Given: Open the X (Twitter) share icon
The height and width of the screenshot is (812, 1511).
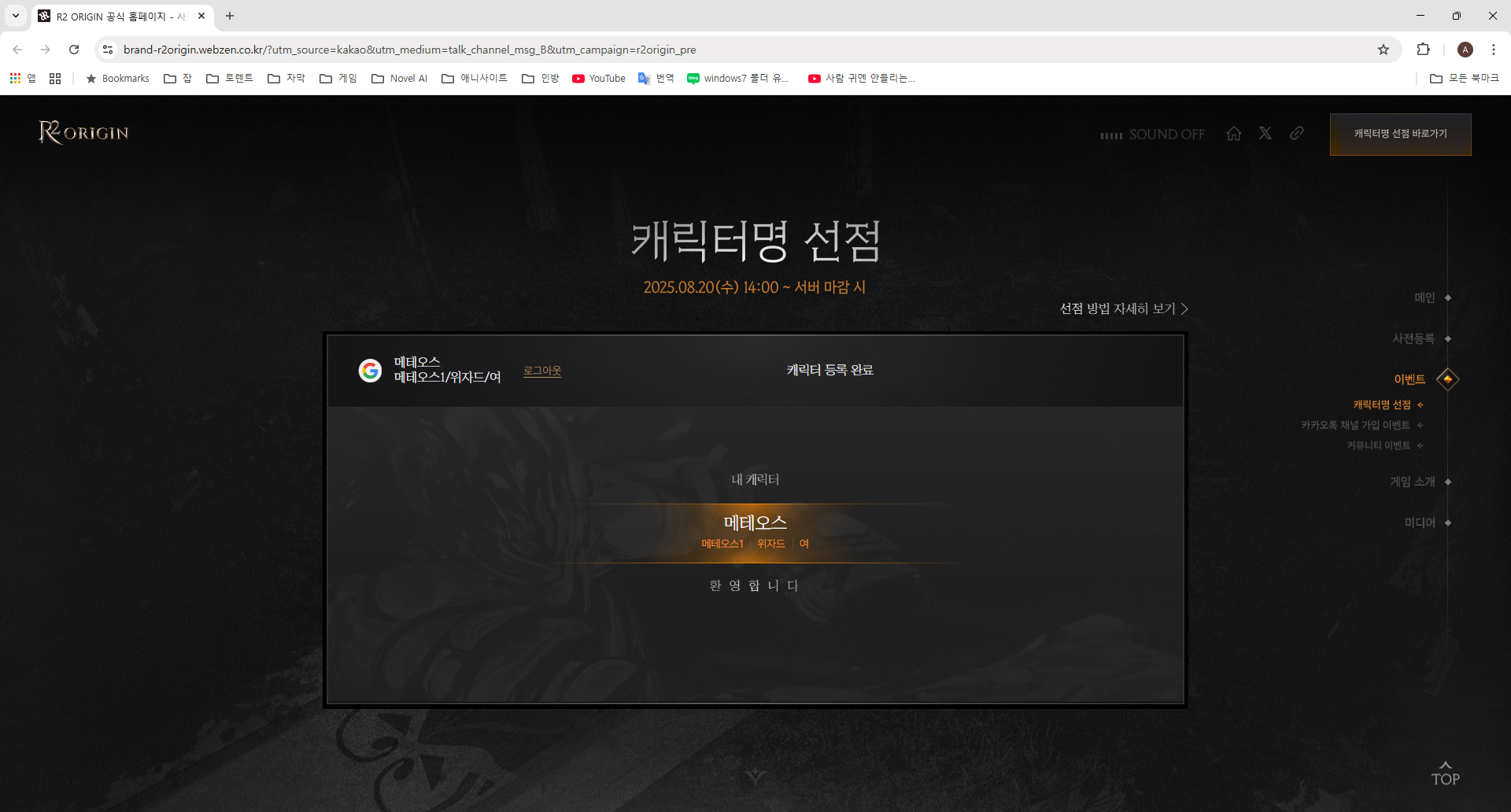Looking at the screenshot, I should 1265,134.
